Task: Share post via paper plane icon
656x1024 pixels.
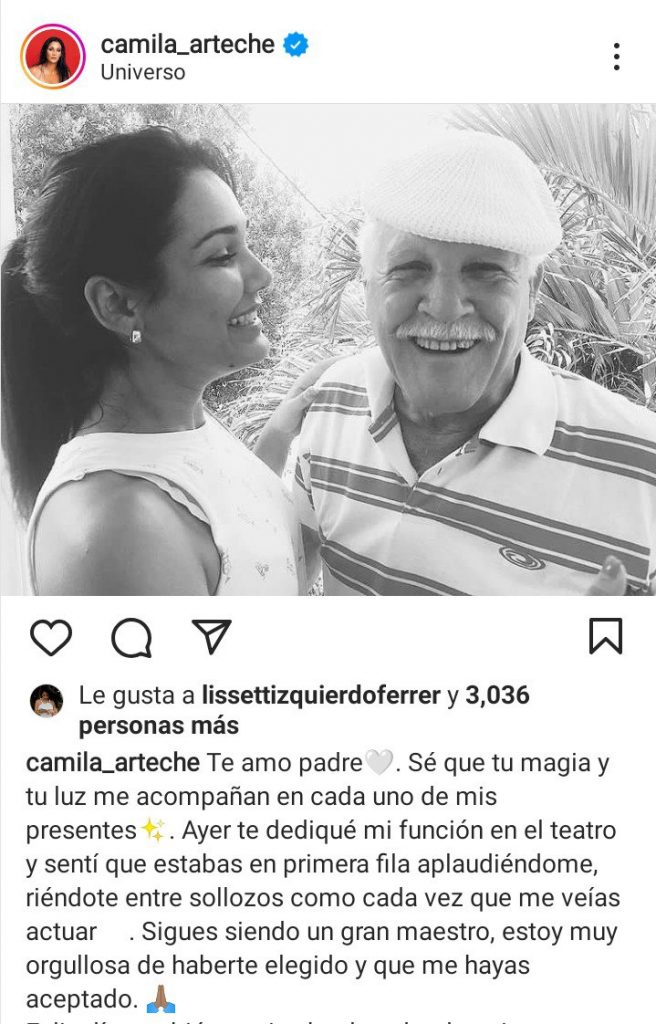Action: (x=212, y=635)
